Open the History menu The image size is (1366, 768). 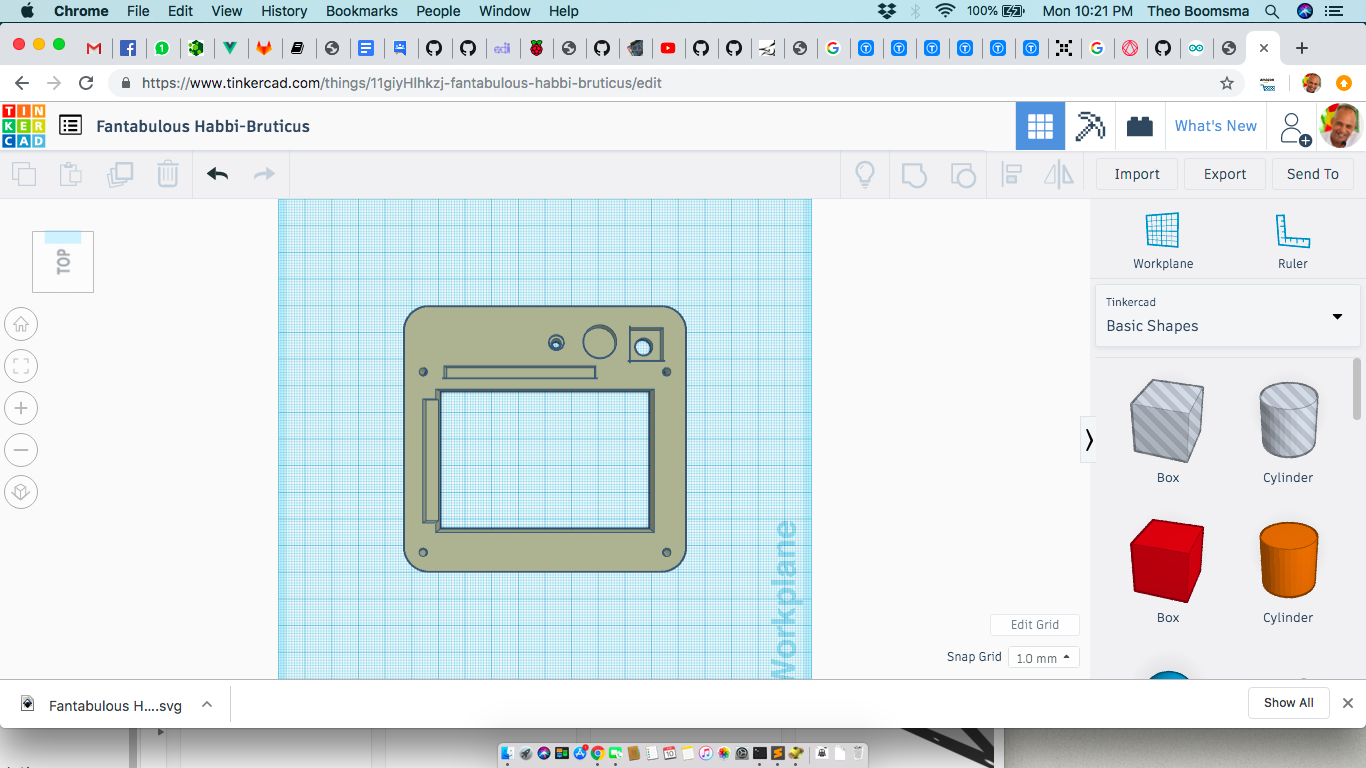click(284, 11)
